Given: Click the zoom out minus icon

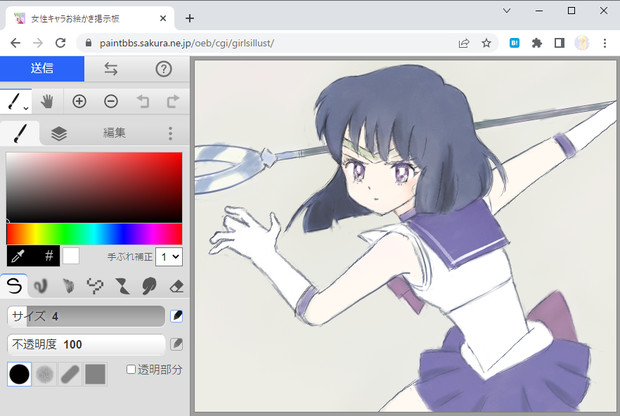Looking at the screenshot, I should click(111, 101).
